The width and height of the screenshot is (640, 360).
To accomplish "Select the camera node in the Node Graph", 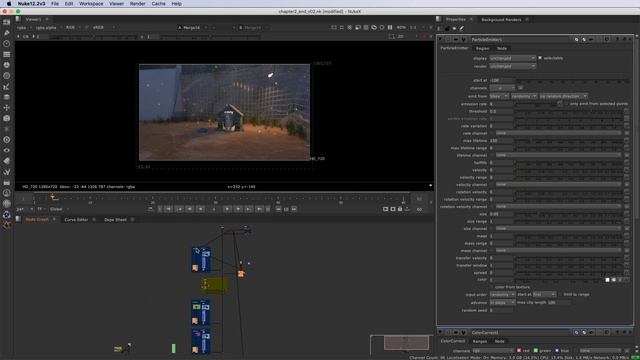I will point(247,231).
